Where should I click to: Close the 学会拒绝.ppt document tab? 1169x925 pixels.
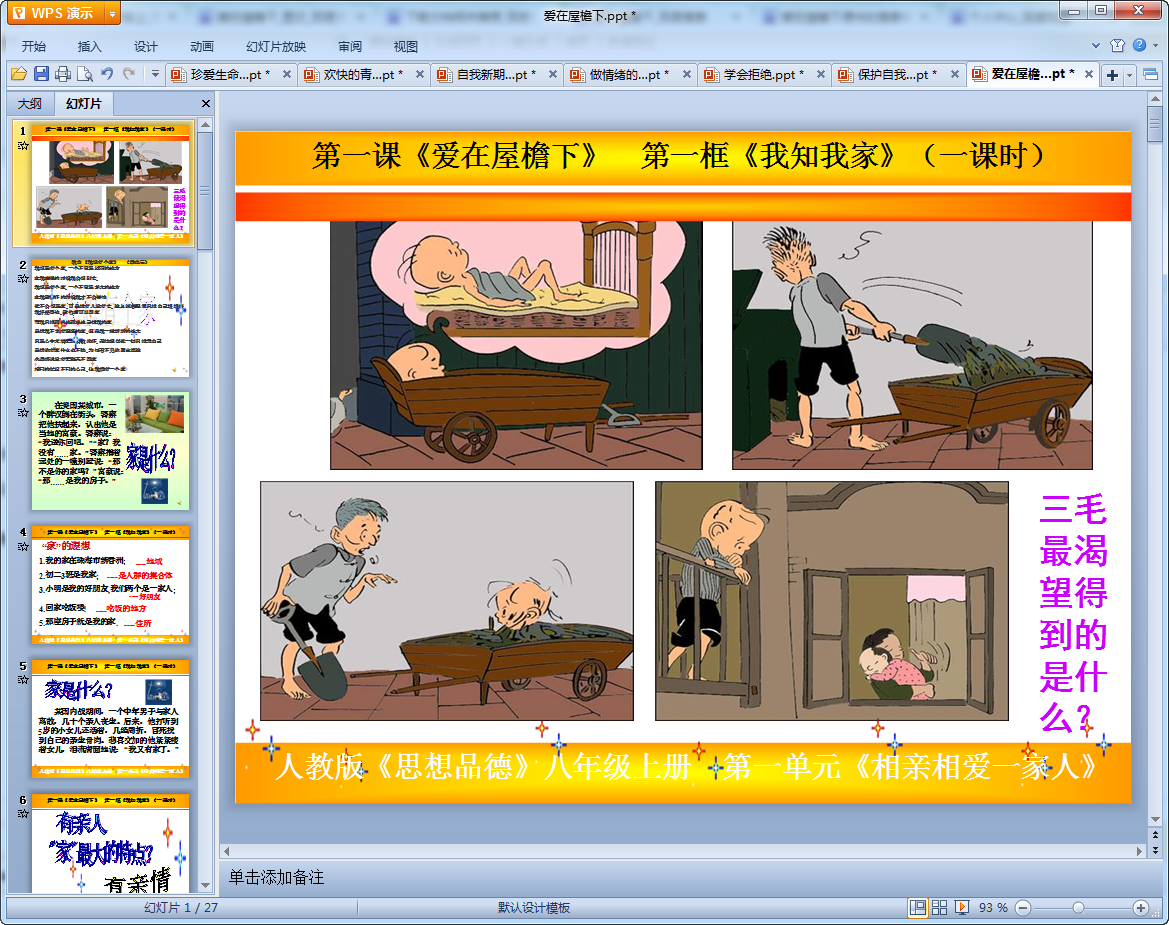coord(821,75)
